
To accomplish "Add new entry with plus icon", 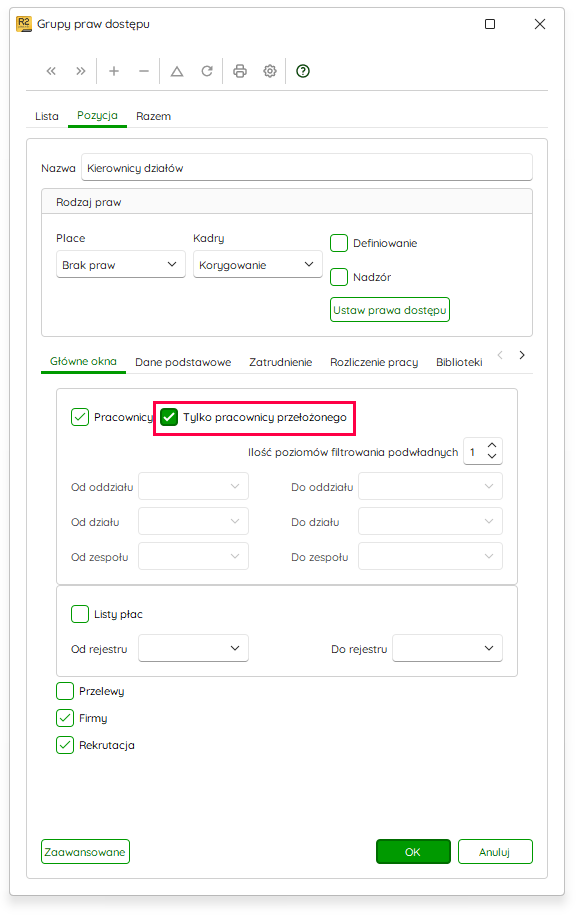I will click(x=114, y=71).
